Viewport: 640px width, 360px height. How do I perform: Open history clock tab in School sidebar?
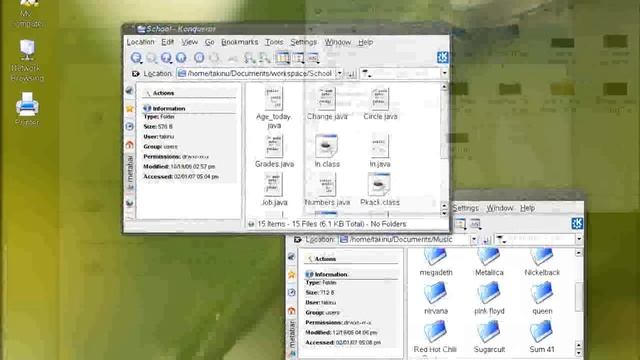click(130, 127)
